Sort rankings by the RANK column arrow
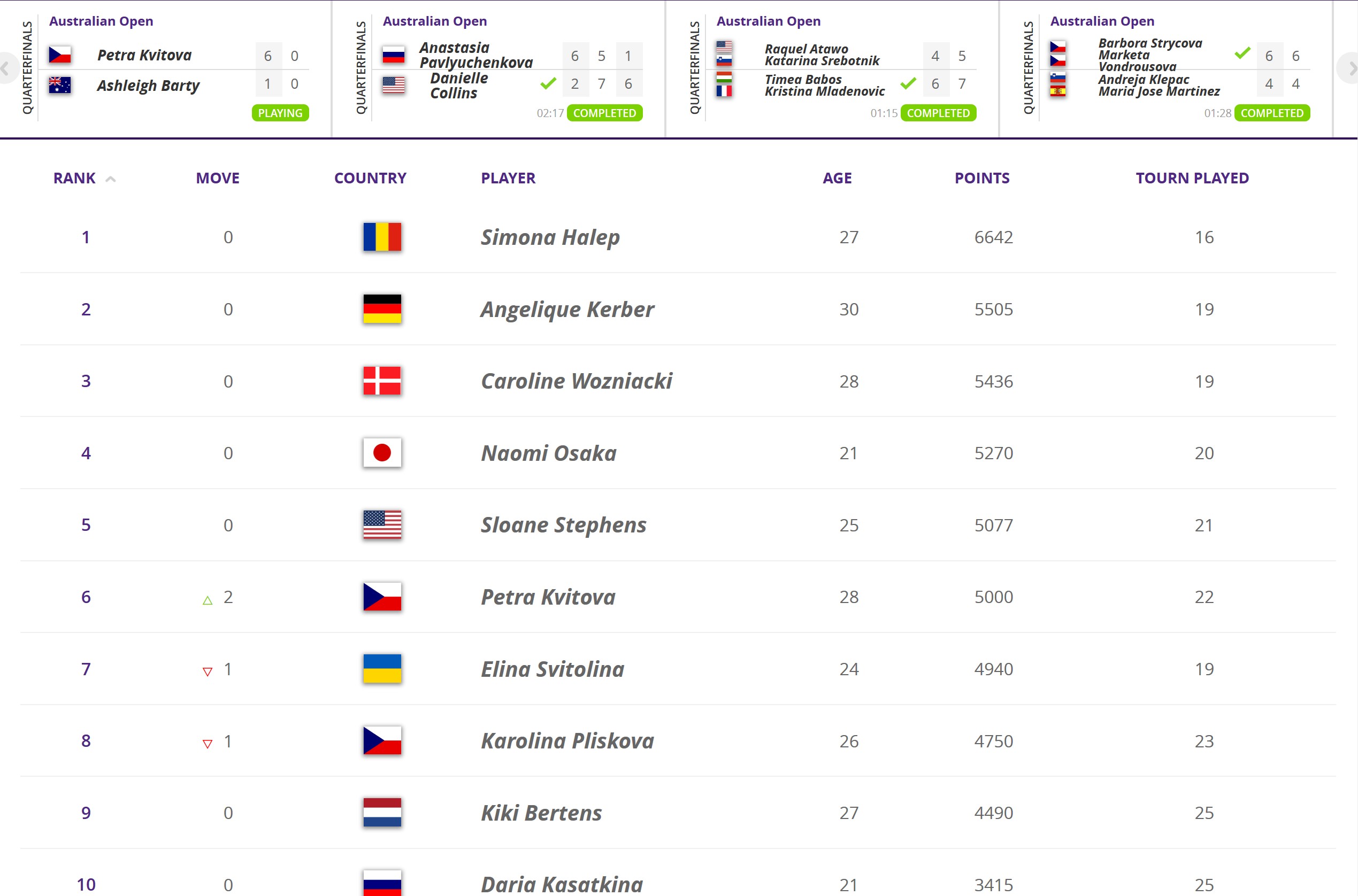Viewport: 1358px width, 896px height. click(111, 179)
